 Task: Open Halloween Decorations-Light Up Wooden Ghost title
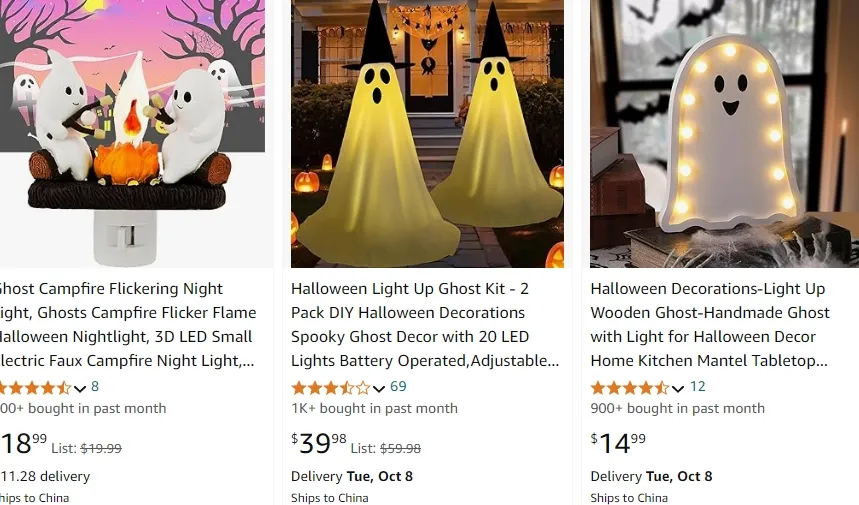click(x=710, y=324)
